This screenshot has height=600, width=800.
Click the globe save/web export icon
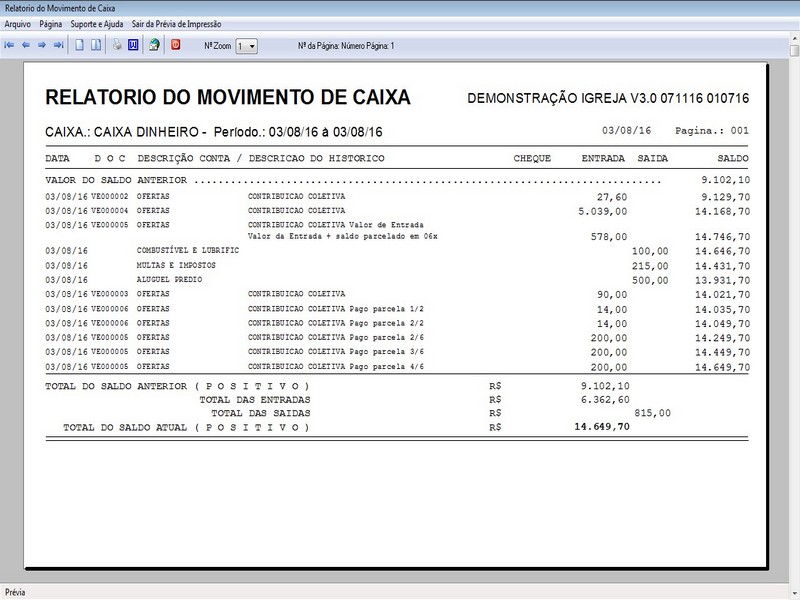click(x=154, y=45)
